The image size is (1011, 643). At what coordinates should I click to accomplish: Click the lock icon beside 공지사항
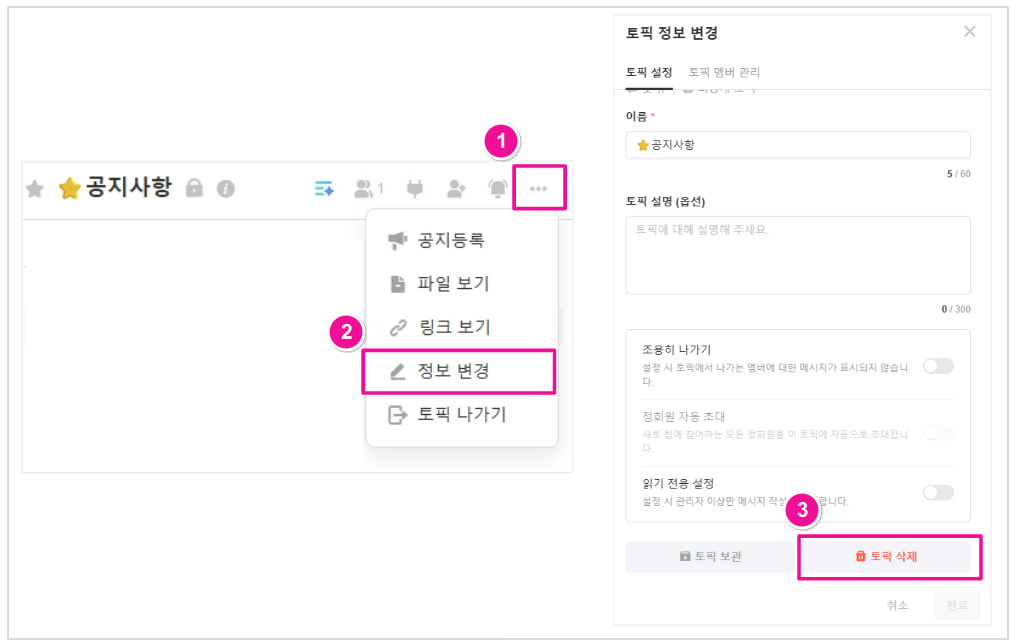[194, 188]
